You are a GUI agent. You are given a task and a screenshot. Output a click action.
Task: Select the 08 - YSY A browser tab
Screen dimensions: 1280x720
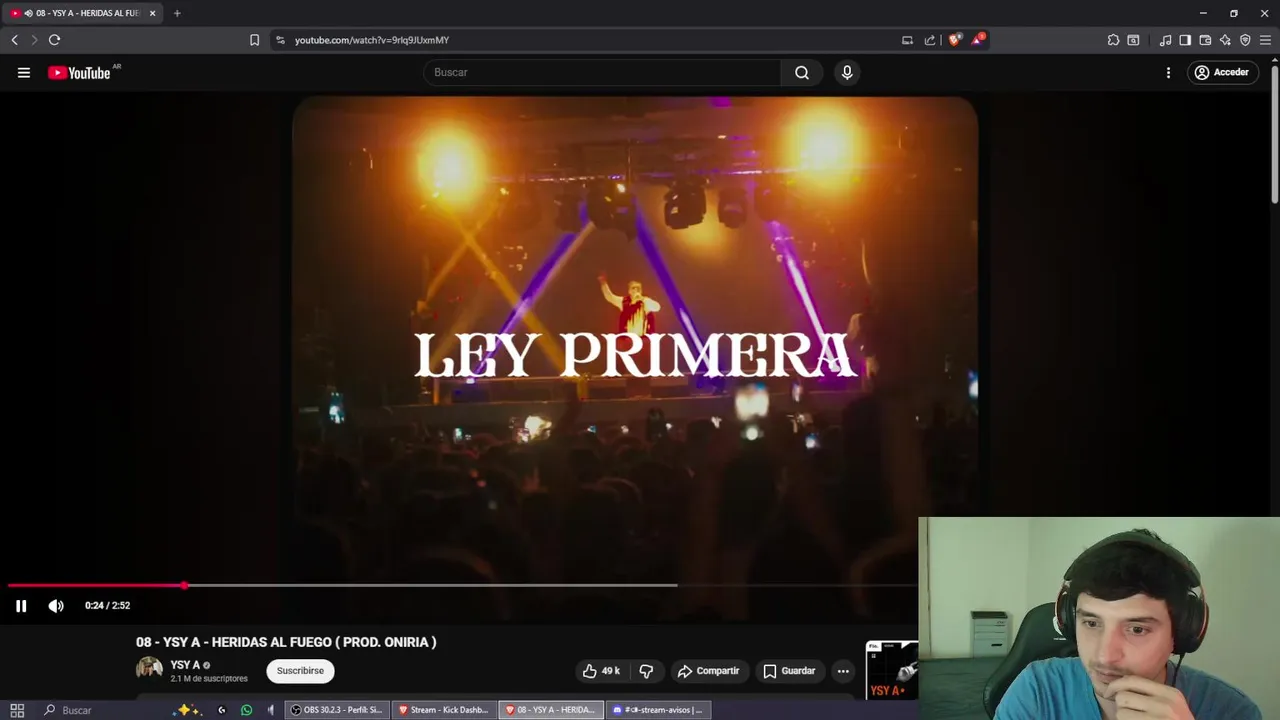coord(82,13)
